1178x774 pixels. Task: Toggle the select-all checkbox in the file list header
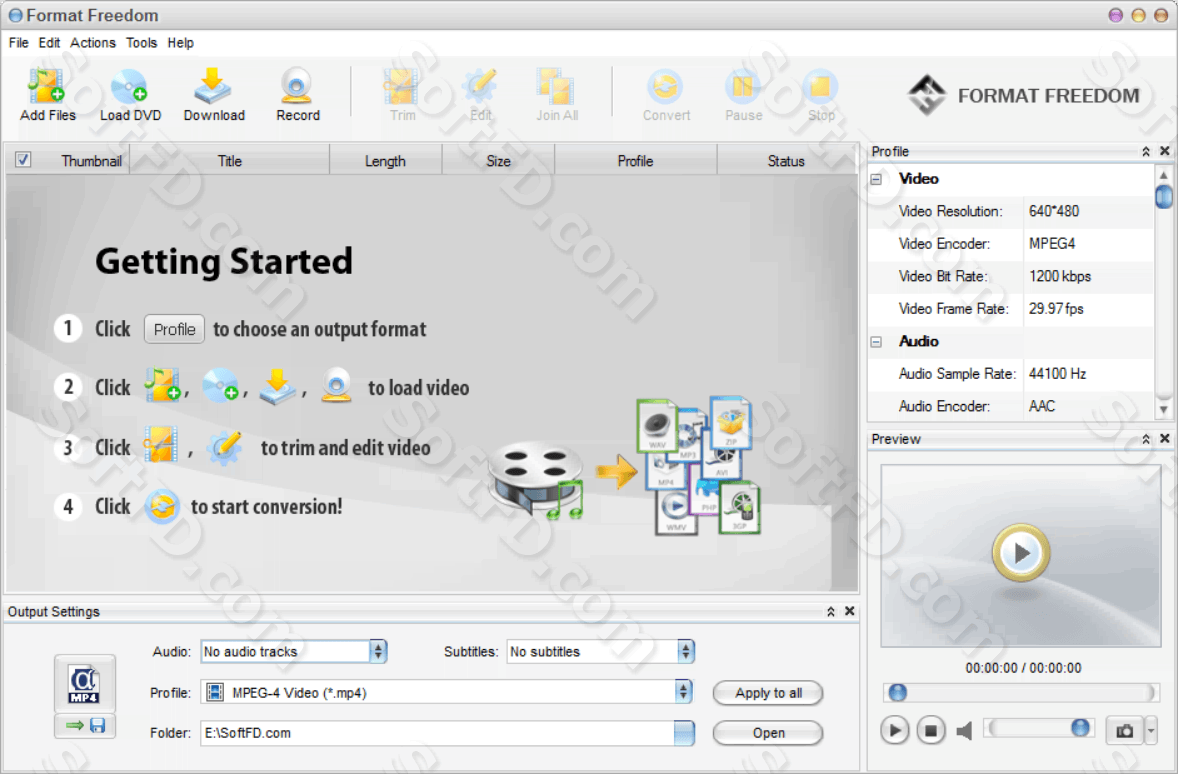(23, 160)
